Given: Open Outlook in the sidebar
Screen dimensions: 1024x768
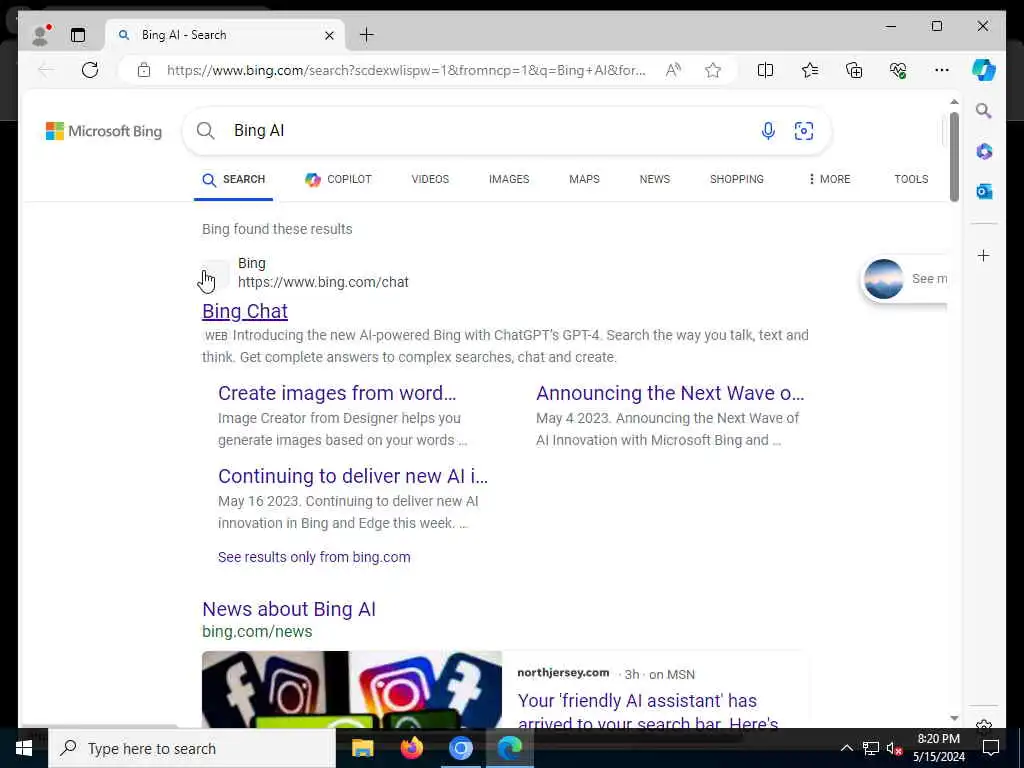Looking at the screenshot, I should click(984, 191).
